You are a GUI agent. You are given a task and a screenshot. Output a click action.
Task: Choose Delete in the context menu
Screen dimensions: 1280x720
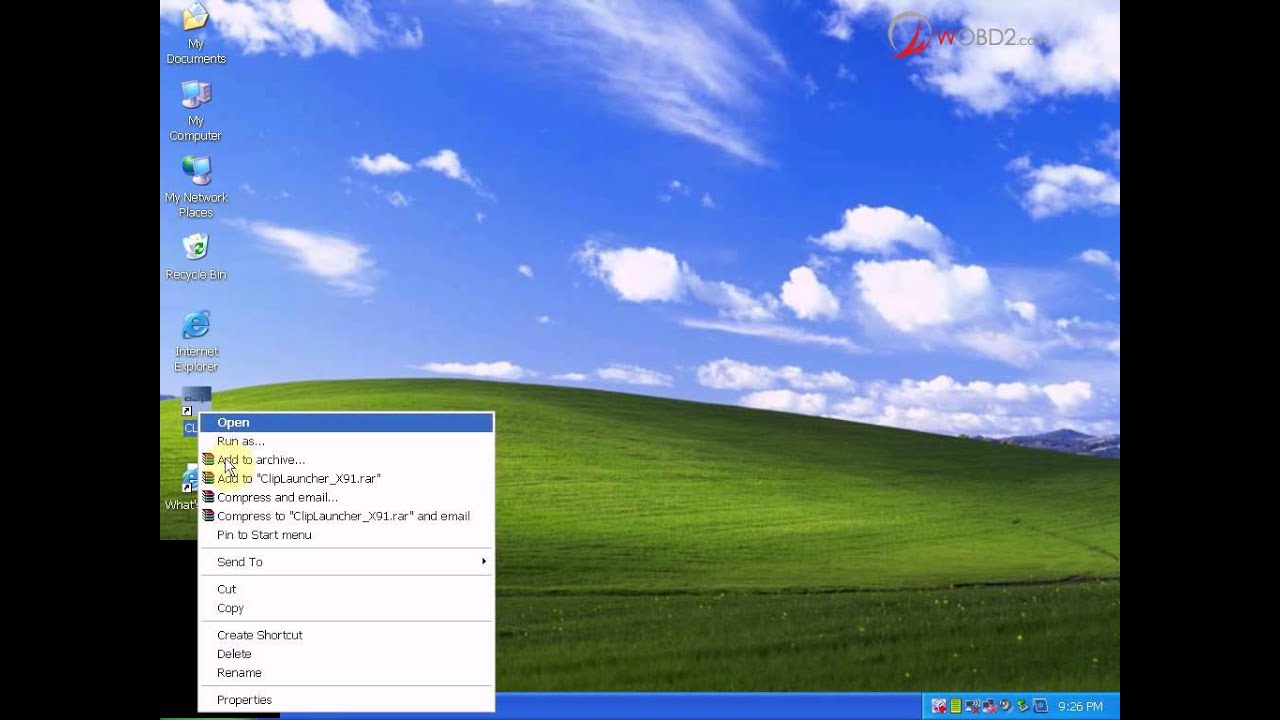346,654
